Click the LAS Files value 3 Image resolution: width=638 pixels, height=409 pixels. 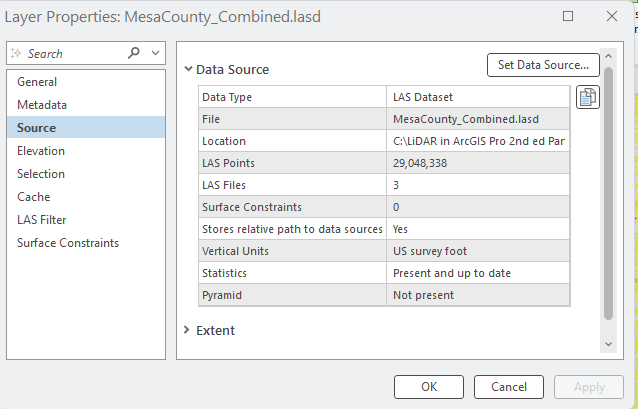[x=478, y=185]
